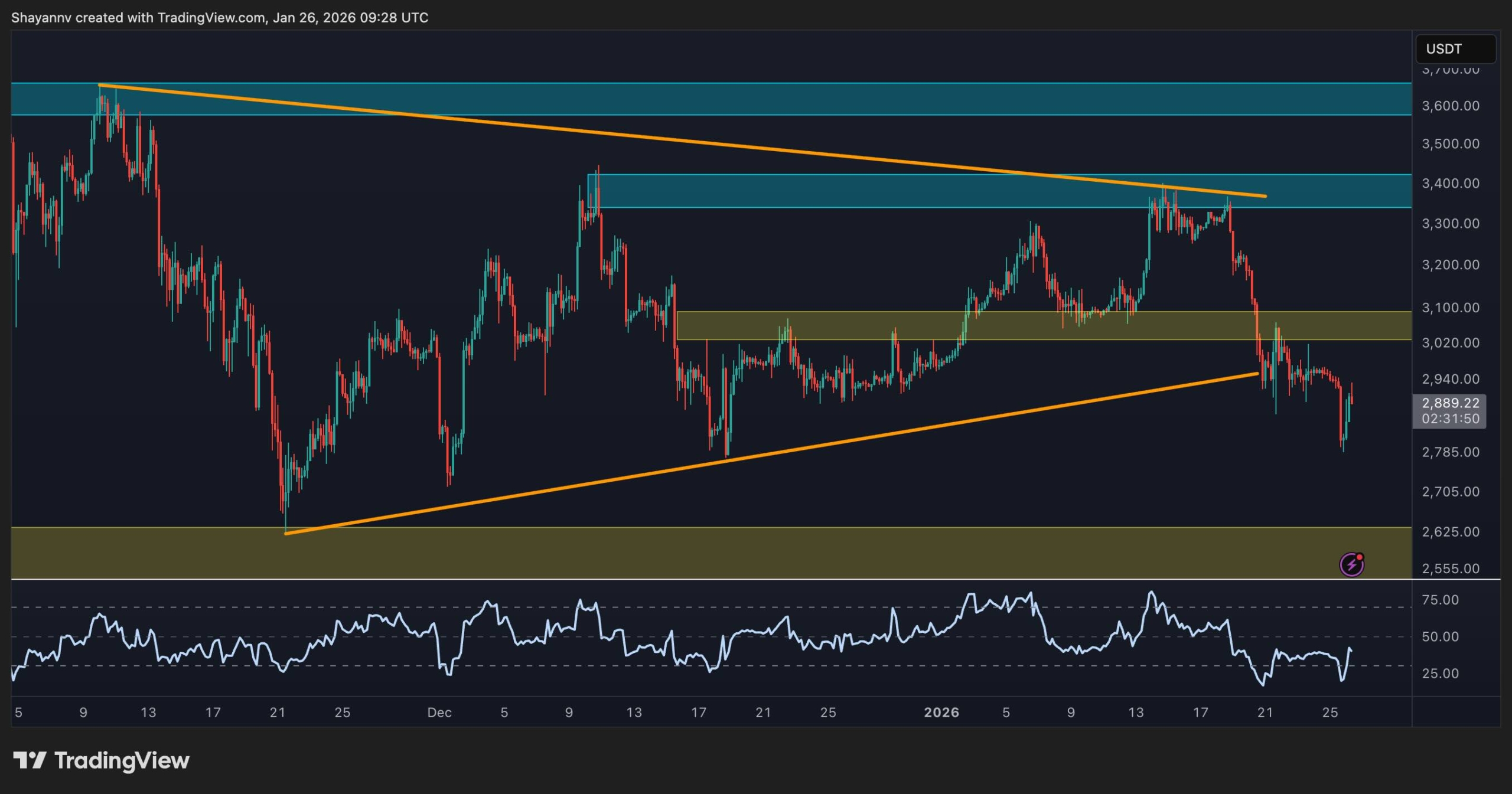
Task: Click the current price label 2,889.22
Action: [x=1450, y=403]
